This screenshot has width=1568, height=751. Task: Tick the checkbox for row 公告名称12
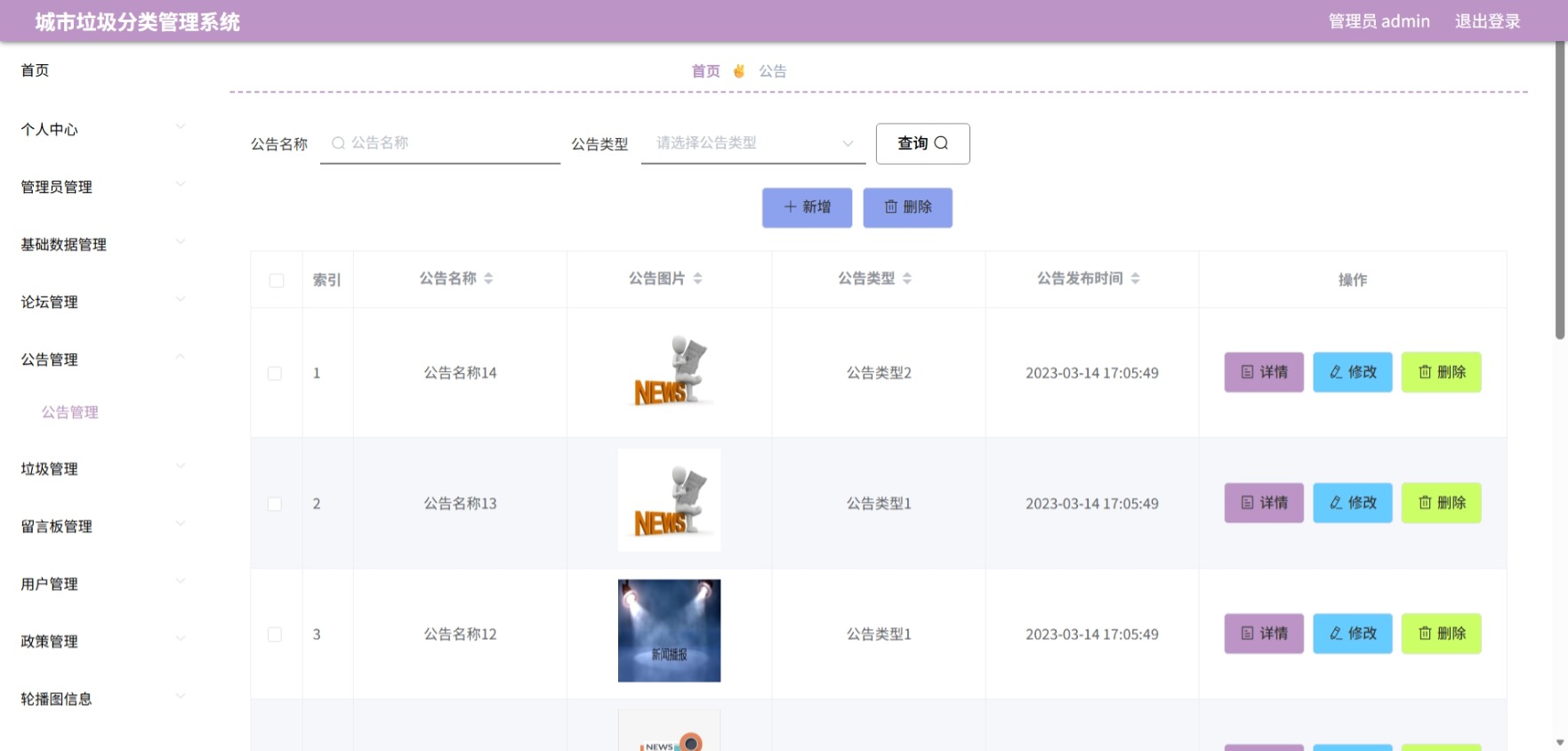(275, 634)
